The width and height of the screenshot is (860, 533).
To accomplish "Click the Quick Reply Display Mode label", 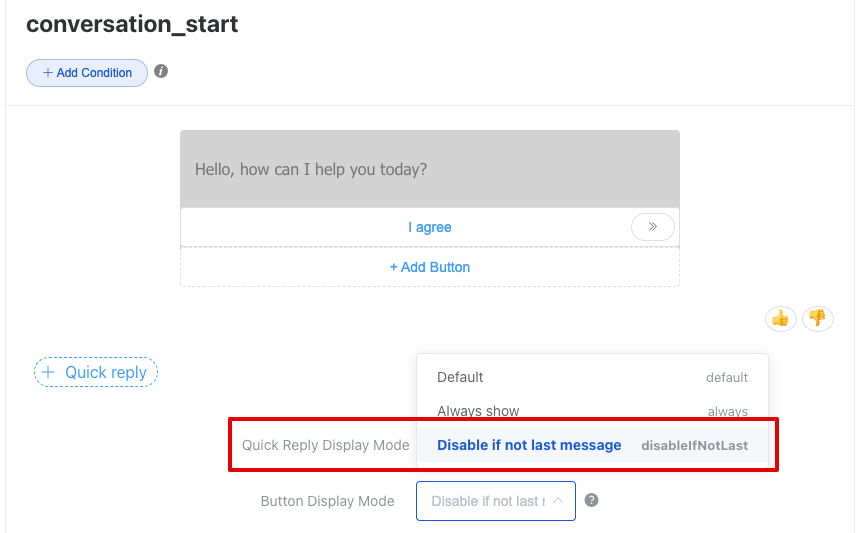I will (x=326, y=445).
